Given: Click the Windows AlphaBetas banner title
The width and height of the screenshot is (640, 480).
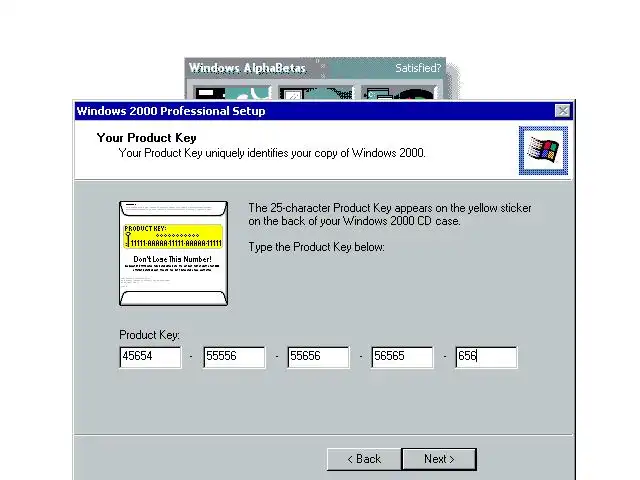Looking at the screenshot, I should coord(247,68).
